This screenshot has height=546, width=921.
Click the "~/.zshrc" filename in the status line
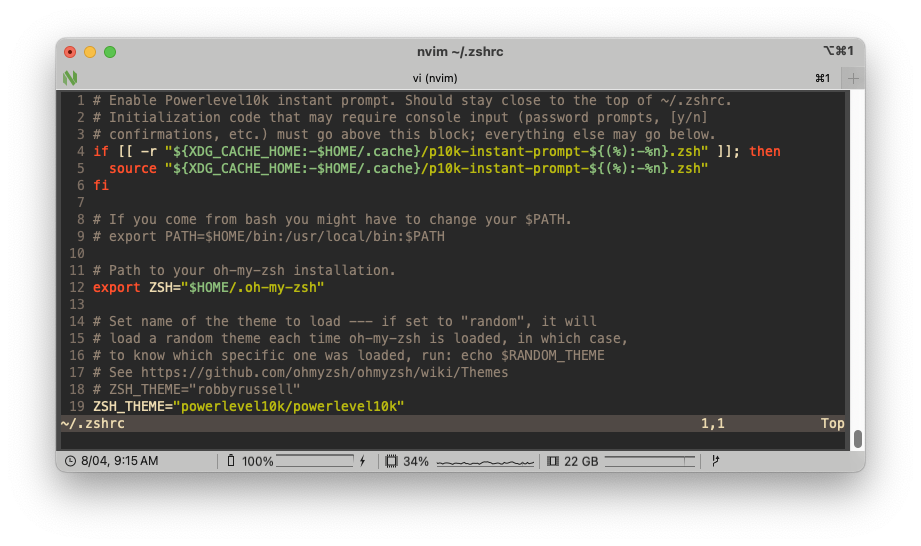[x=93, y=423]
